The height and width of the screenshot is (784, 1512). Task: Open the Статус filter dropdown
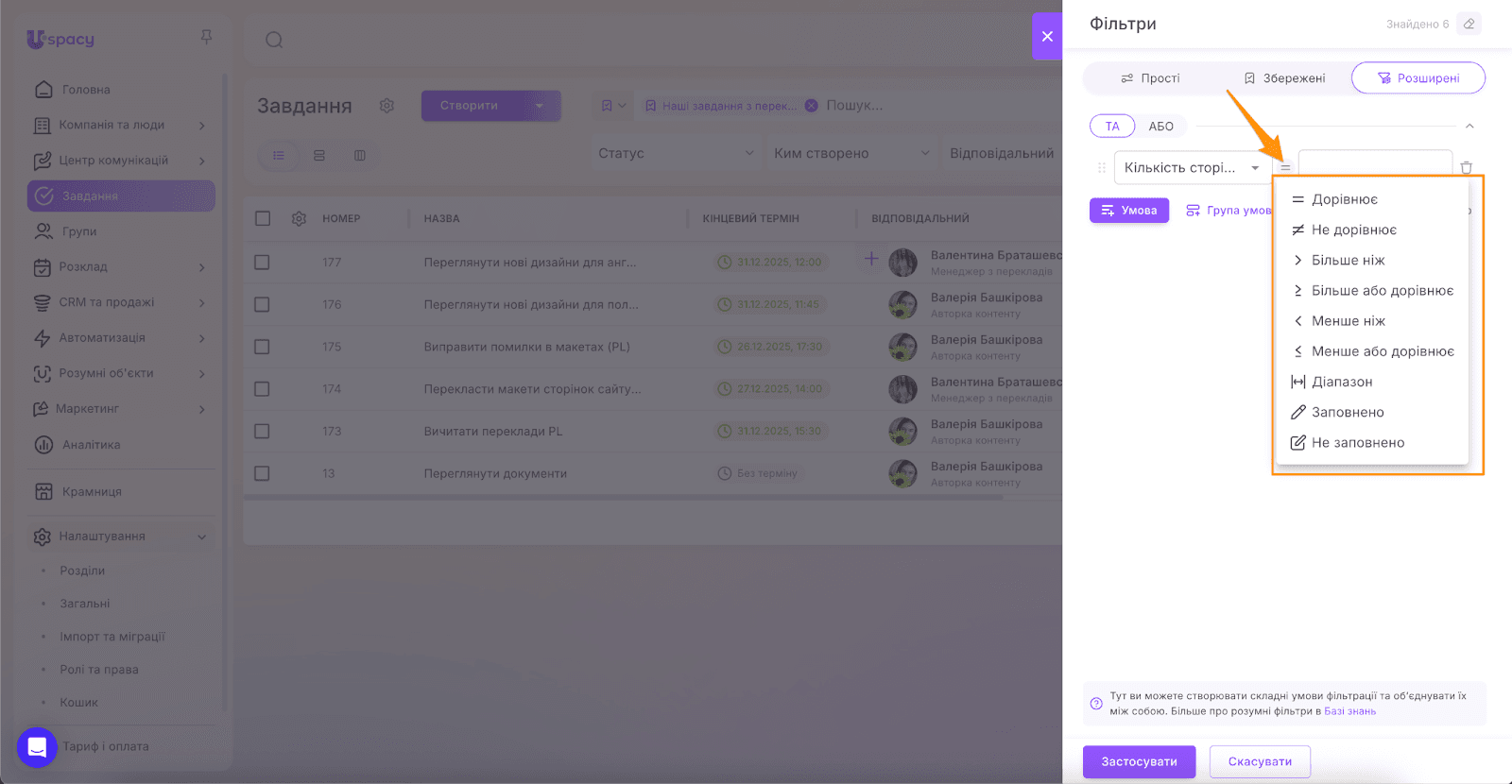pos(676,153)
